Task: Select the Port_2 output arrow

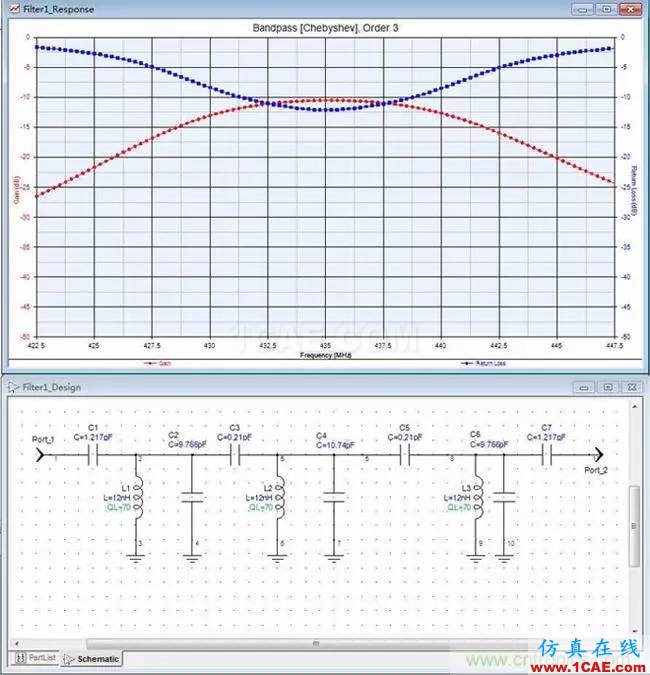Action: [x=599, y=454]
